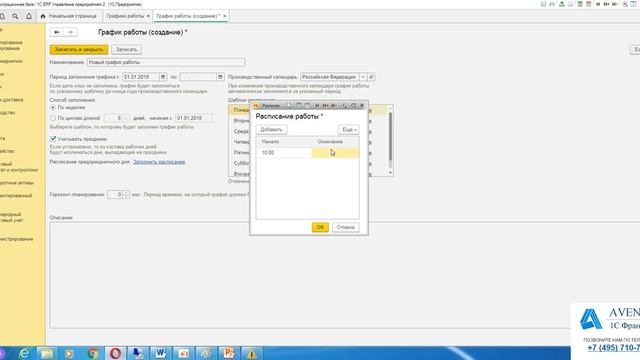Click M+ in the dialog title bar
Screen dimensions: 640x360
coord(326,105)
